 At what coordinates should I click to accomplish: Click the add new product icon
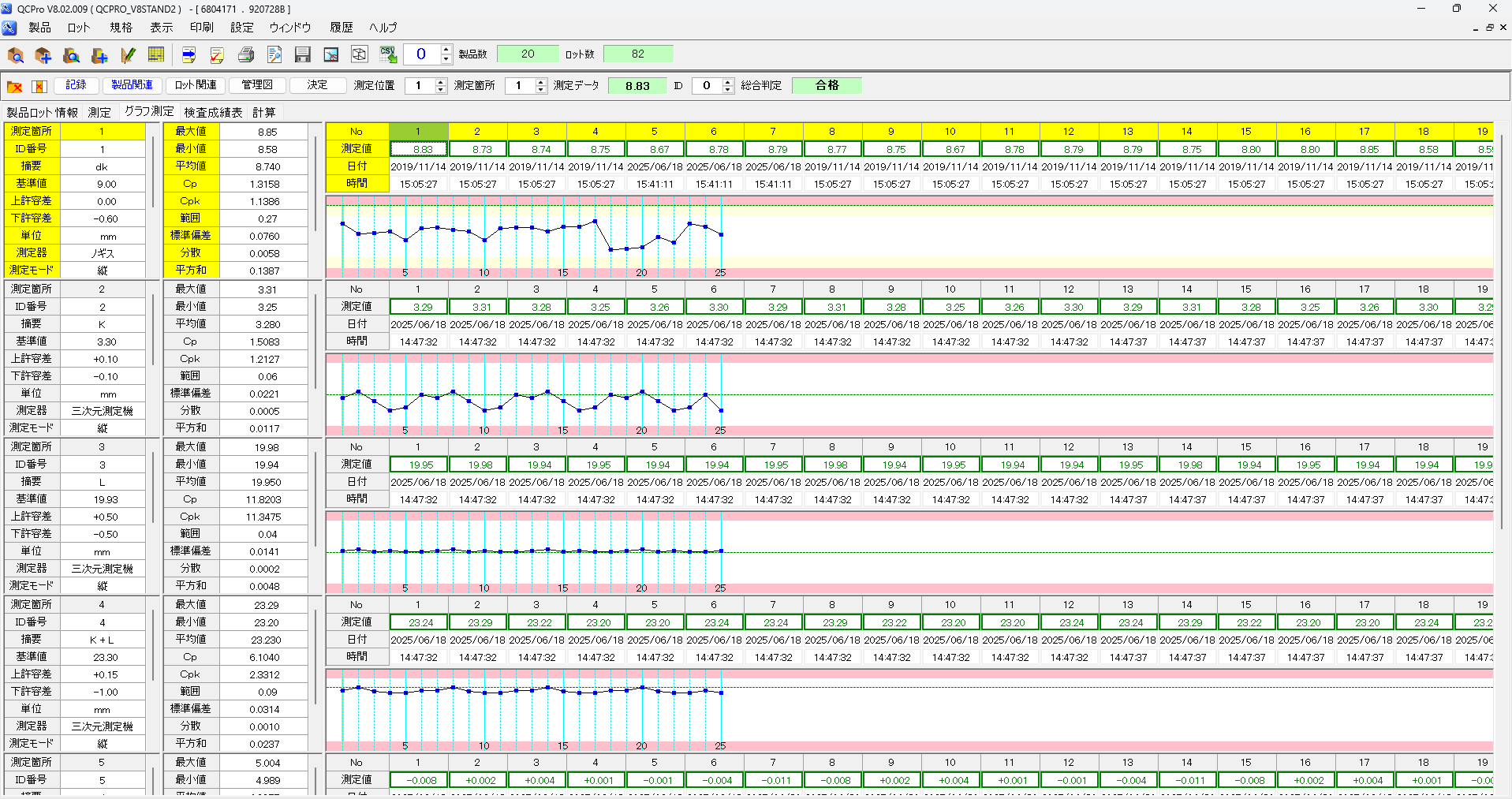(x=43, y=54)
